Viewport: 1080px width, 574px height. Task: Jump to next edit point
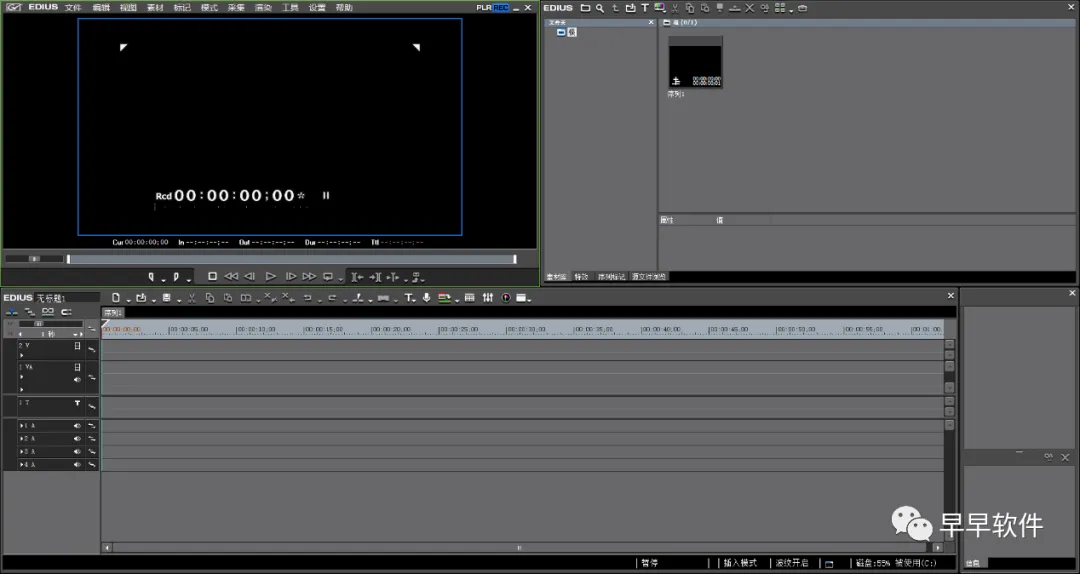(375, 277)
